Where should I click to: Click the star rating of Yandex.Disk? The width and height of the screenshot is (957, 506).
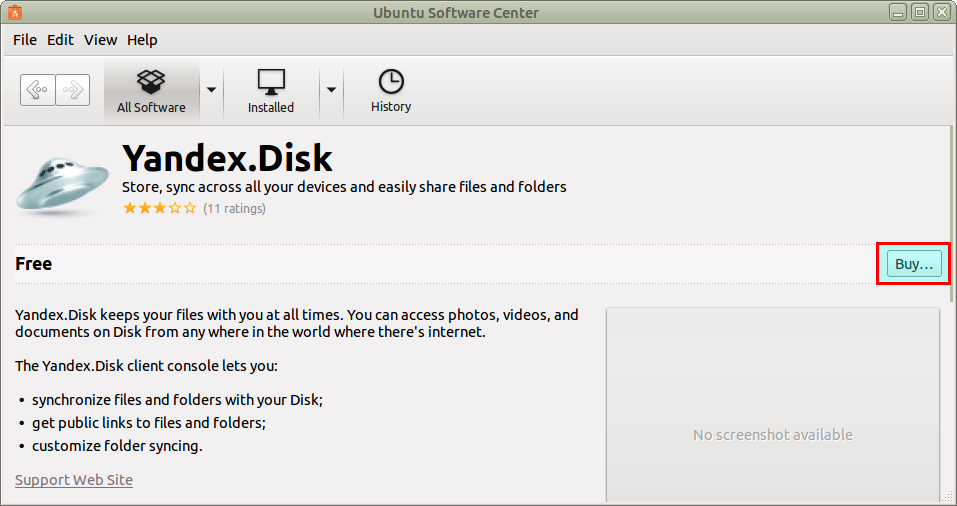pos(160,208)
